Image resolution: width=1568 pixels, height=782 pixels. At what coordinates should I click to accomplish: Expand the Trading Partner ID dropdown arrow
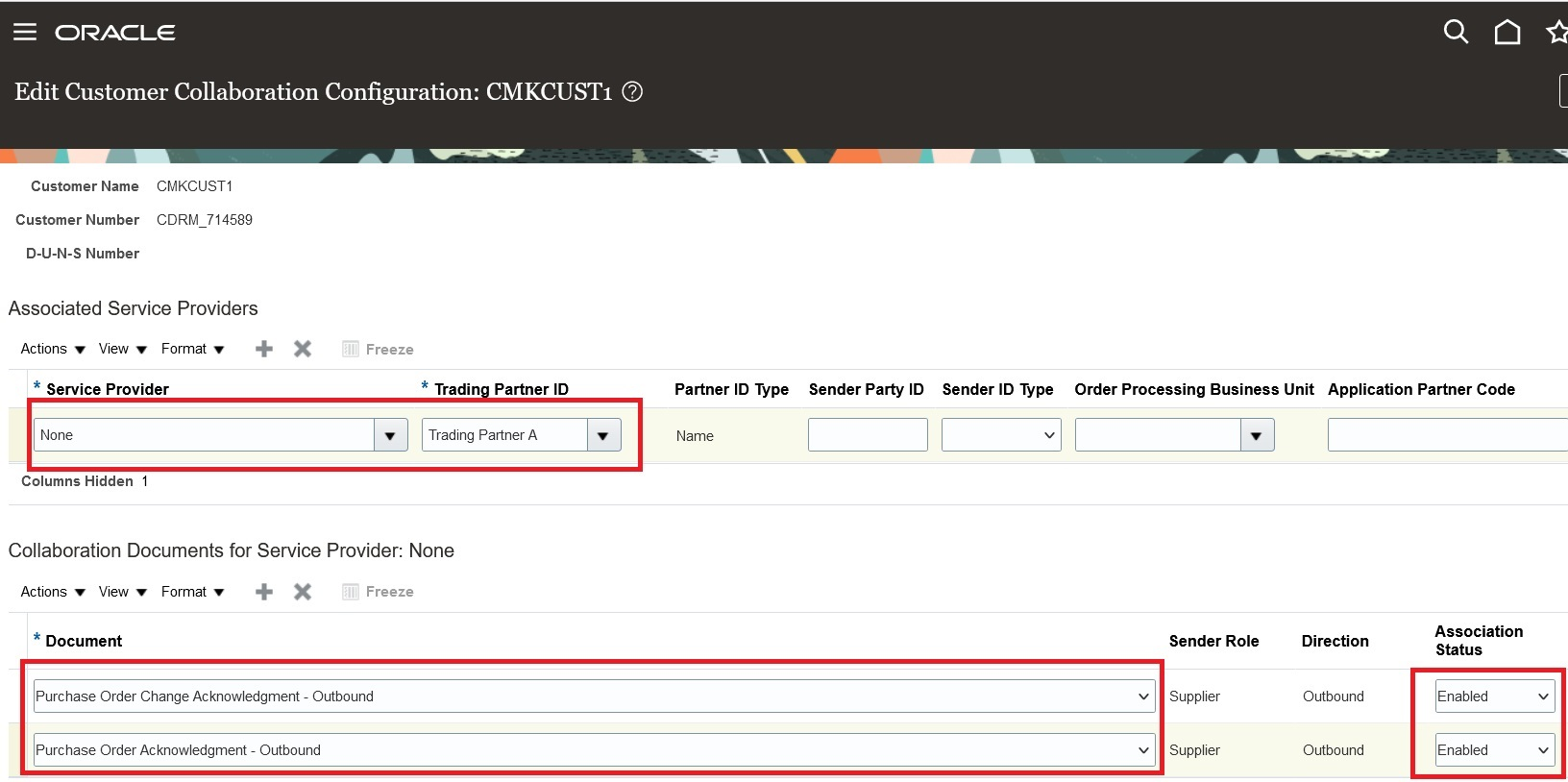pos(603,435)
